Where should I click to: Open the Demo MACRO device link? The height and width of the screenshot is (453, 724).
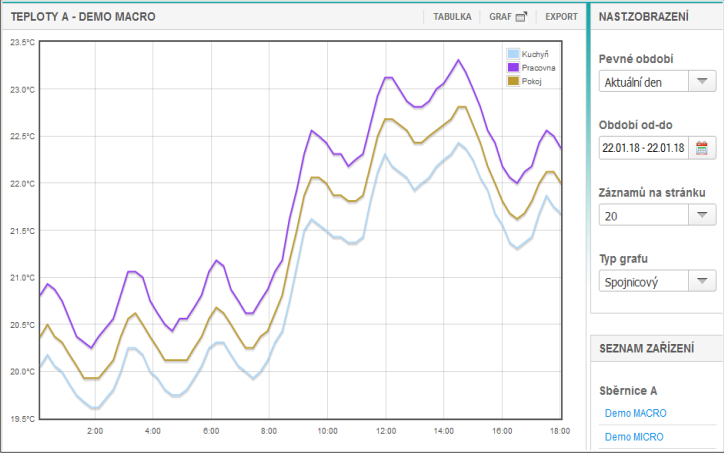coord(635,413)
